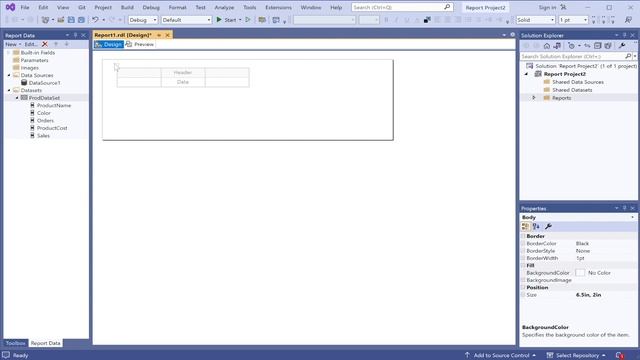Click the Start debug button label
The image size is (640, 360).
point(230,20)
